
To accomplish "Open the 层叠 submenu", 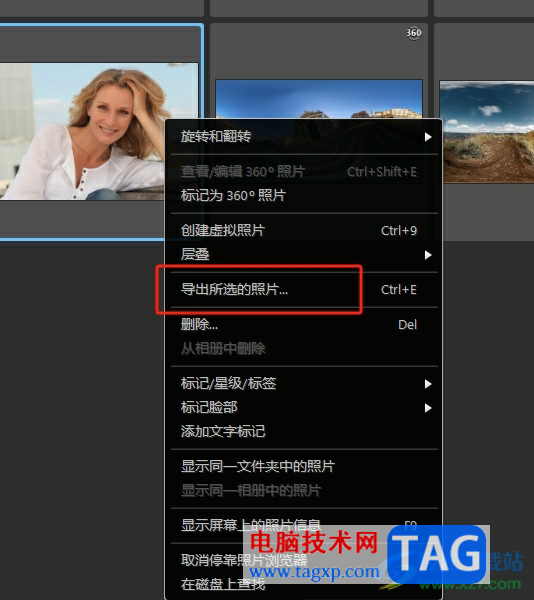I will click(x=304, y=254).
